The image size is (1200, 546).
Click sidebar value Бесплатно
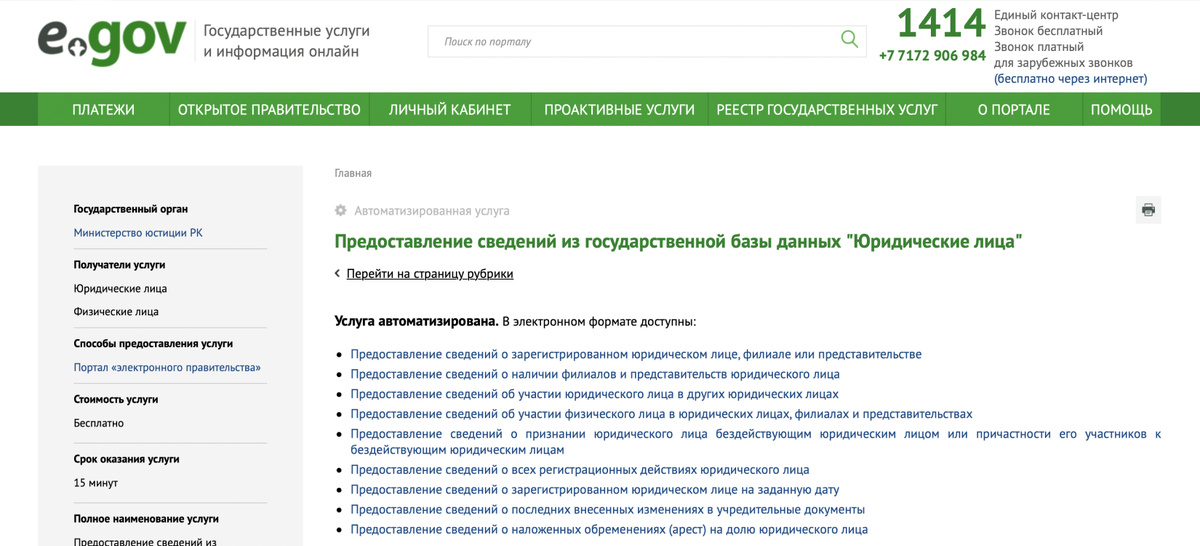[99, 423]
